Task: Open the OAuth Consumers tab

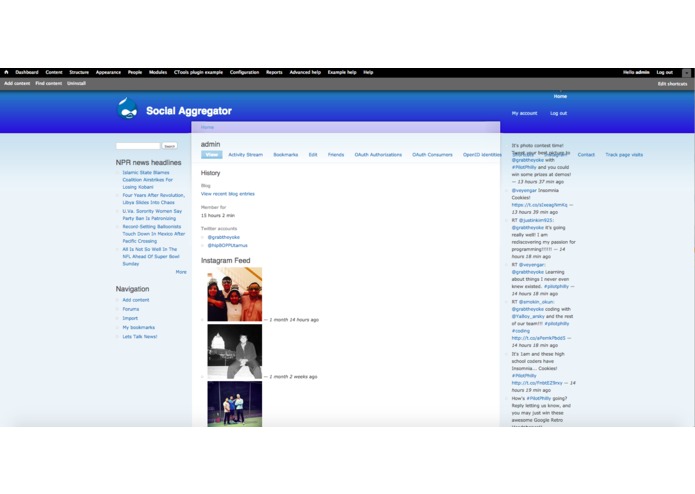Action: 432,155
